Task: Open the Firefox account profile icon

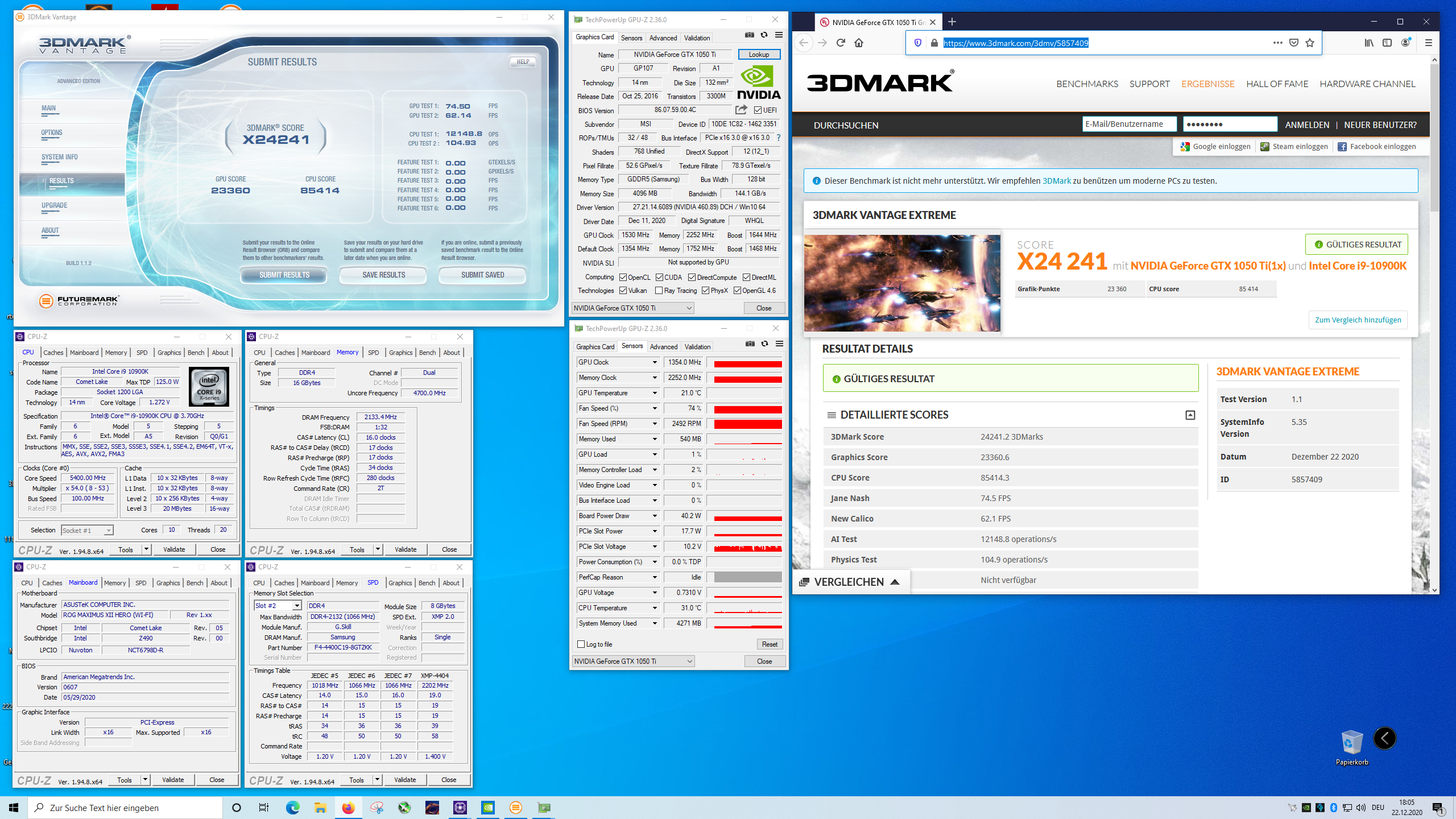Action: (1406, 43)
